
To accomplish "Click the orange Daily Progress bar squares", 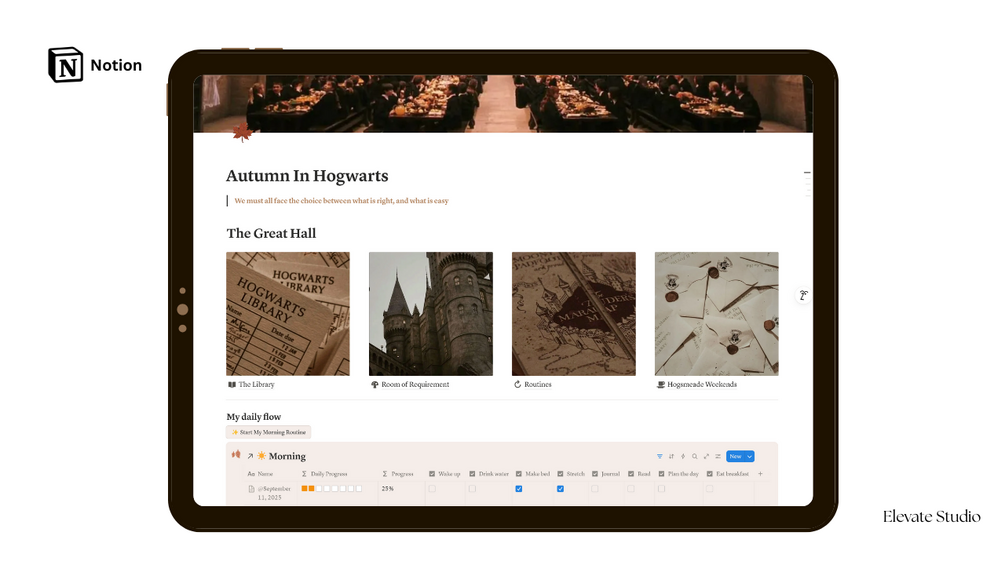I will (331, 489).
